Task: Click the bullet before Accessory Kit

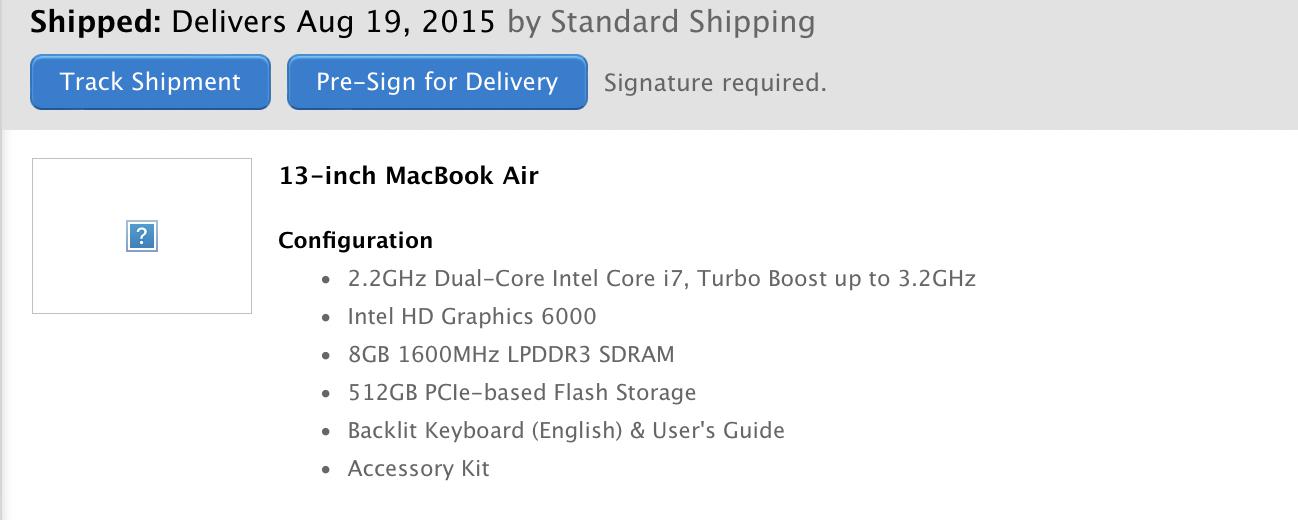Action: (326, 469)
